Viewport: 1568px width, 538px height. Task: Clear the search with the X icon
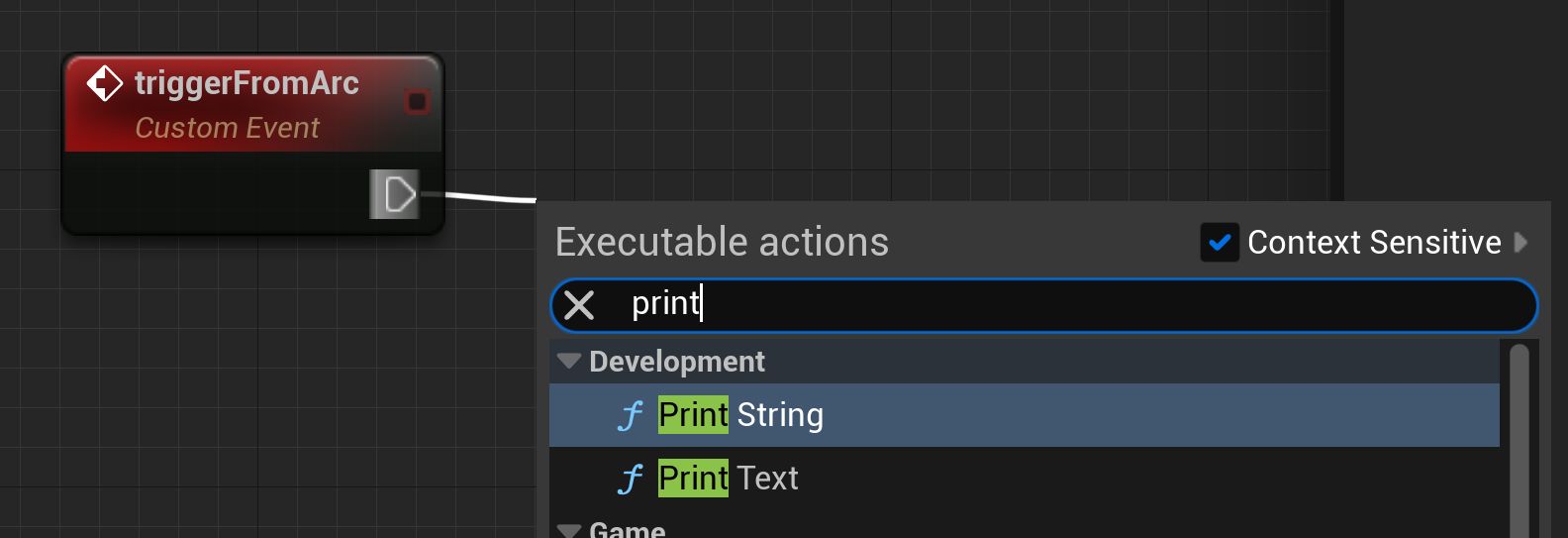pyautogui.click(x=579, y=305)
